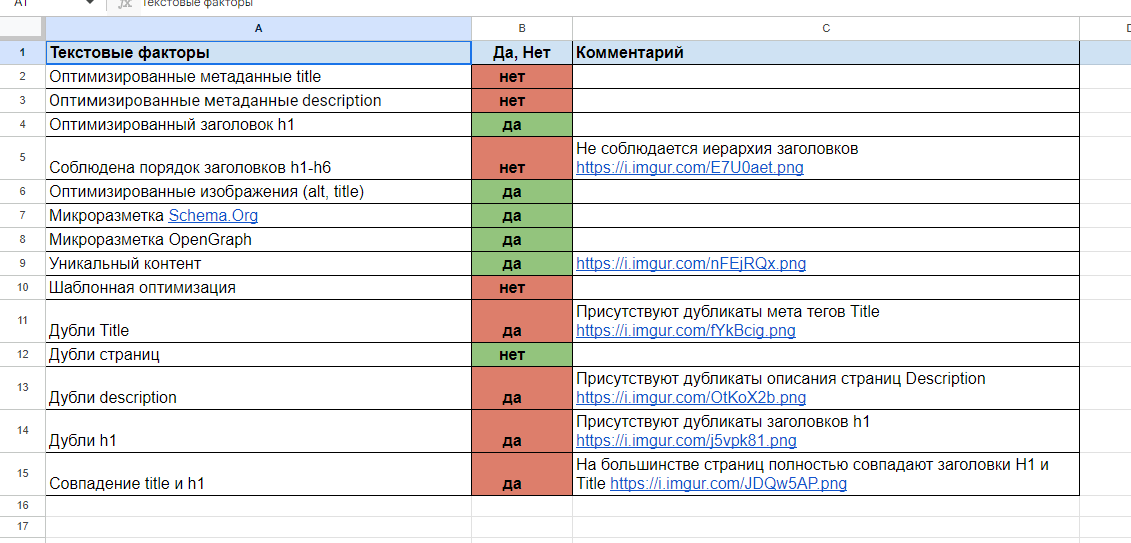Select the column A header
This screenshot has width=1131, height=543.
click(x=258, y=28)
